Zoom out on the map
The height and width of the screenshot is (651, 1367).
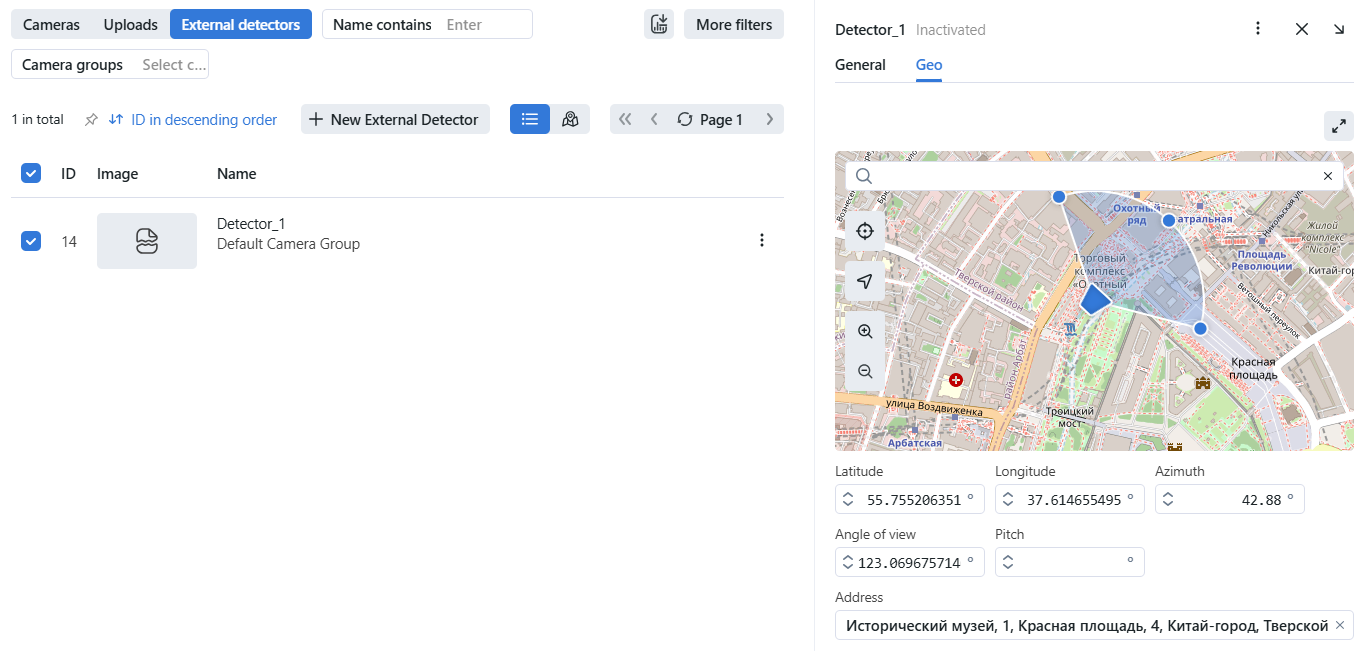(865, 371)
